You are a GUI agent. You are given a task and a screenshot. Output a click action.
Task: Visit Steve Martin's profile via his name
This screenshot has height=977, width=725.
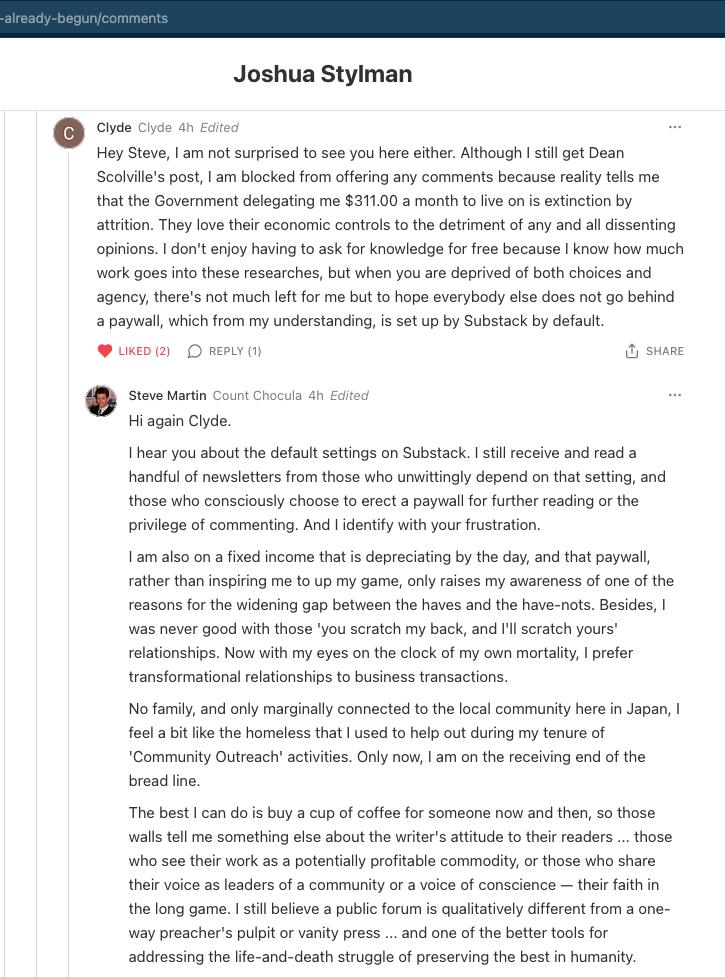click(x=168, y=395)
